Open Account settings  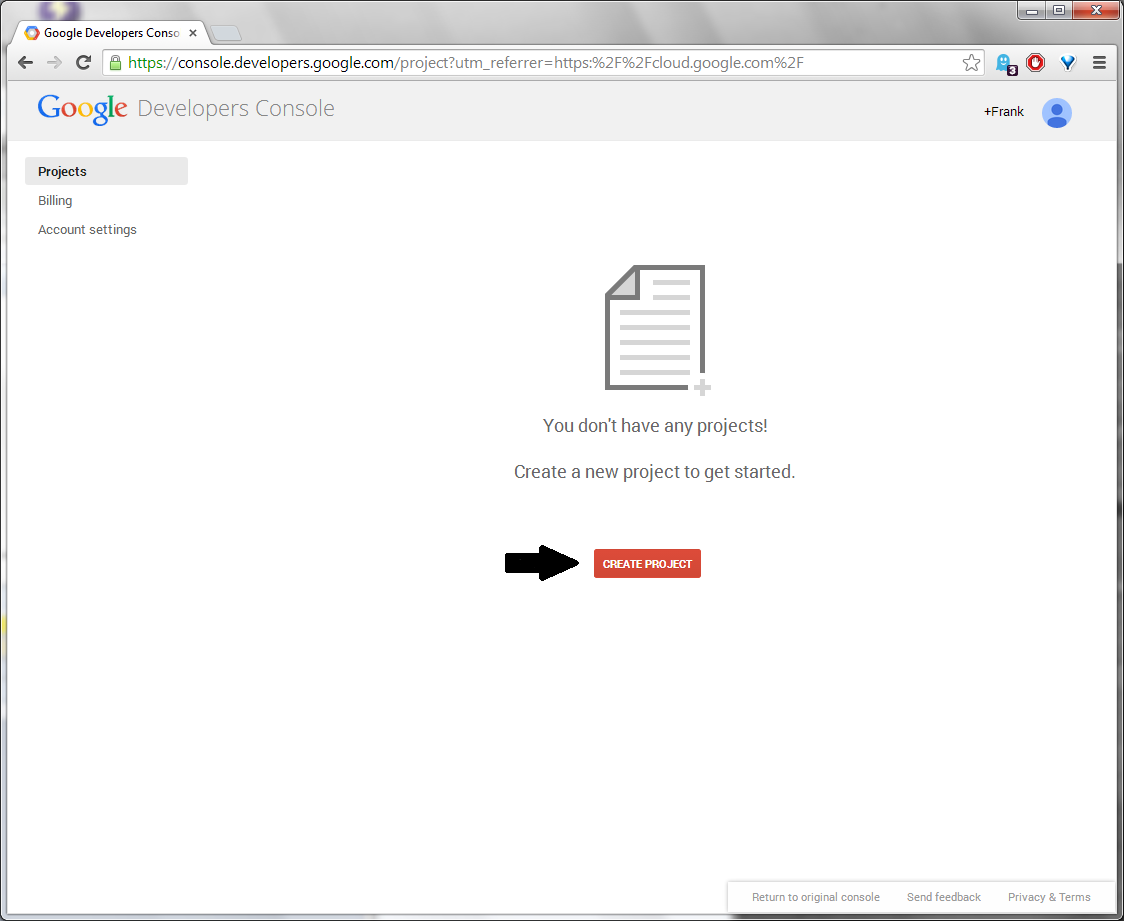click(87, 229)
